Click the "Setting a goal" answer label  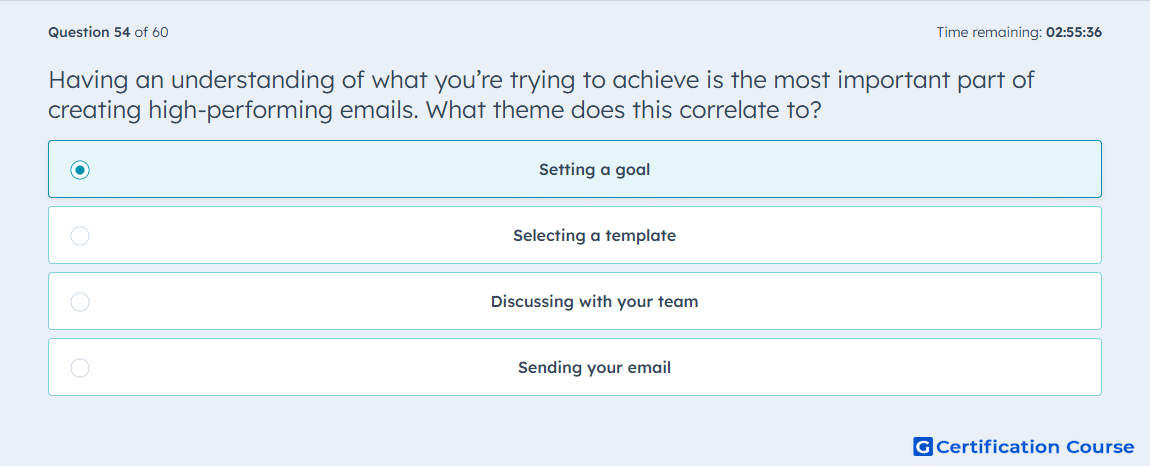594,170
